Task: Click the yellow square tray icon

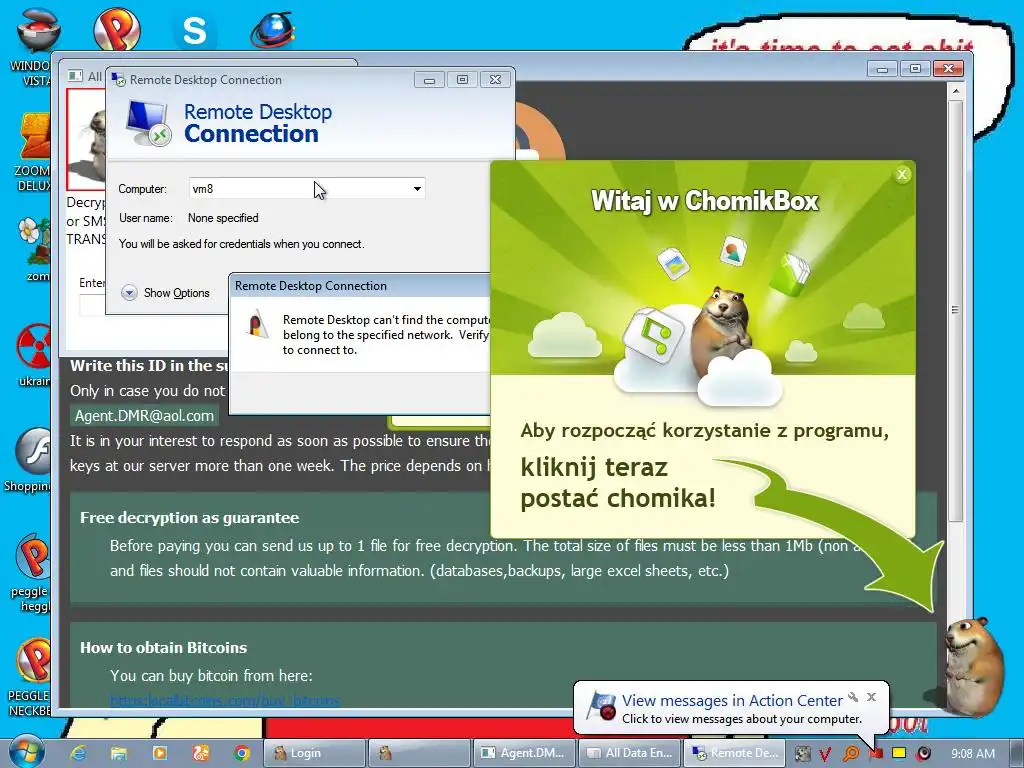Action: (899, 753)
